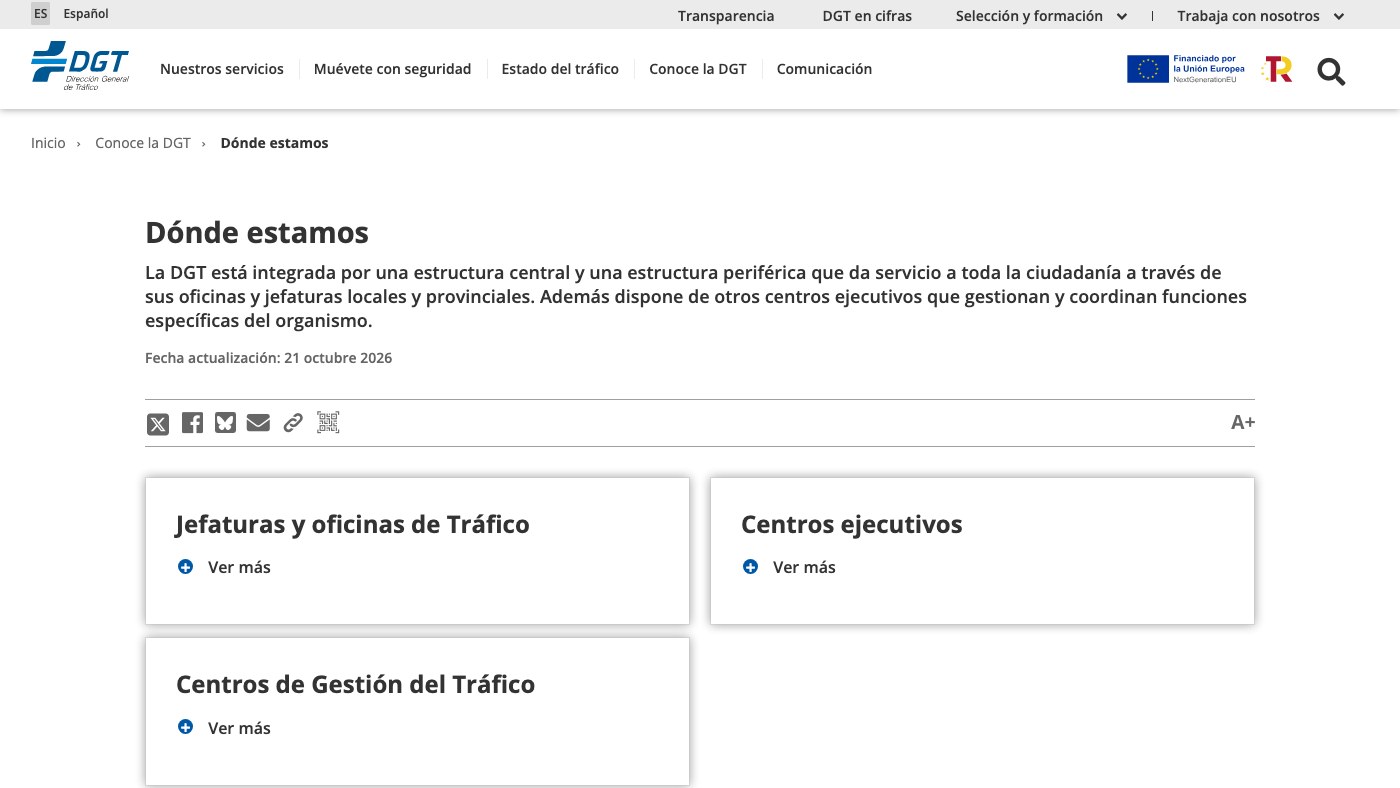Click the 'Dónde estamos' page heading
The height and width of the screenshot is (788, 1400).
[x=257, y=233]
